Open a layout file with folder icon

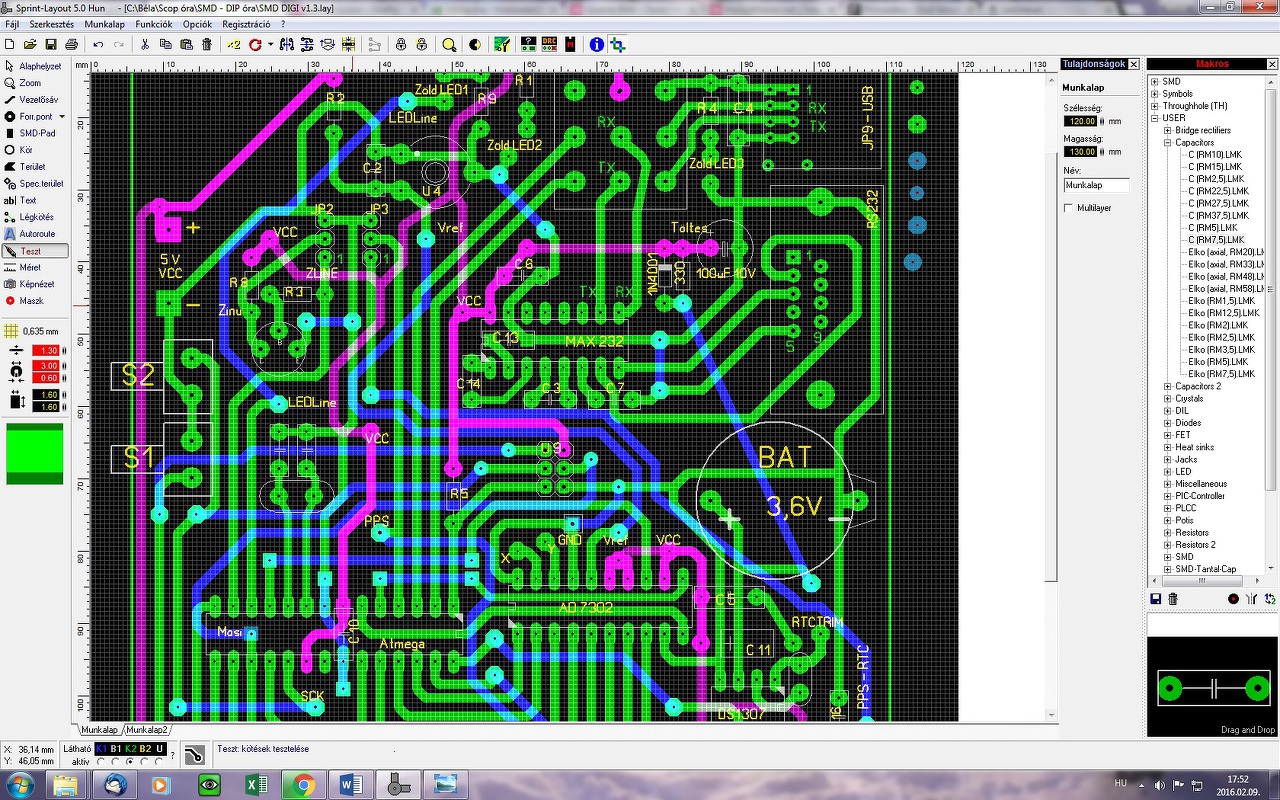[30, 44]
